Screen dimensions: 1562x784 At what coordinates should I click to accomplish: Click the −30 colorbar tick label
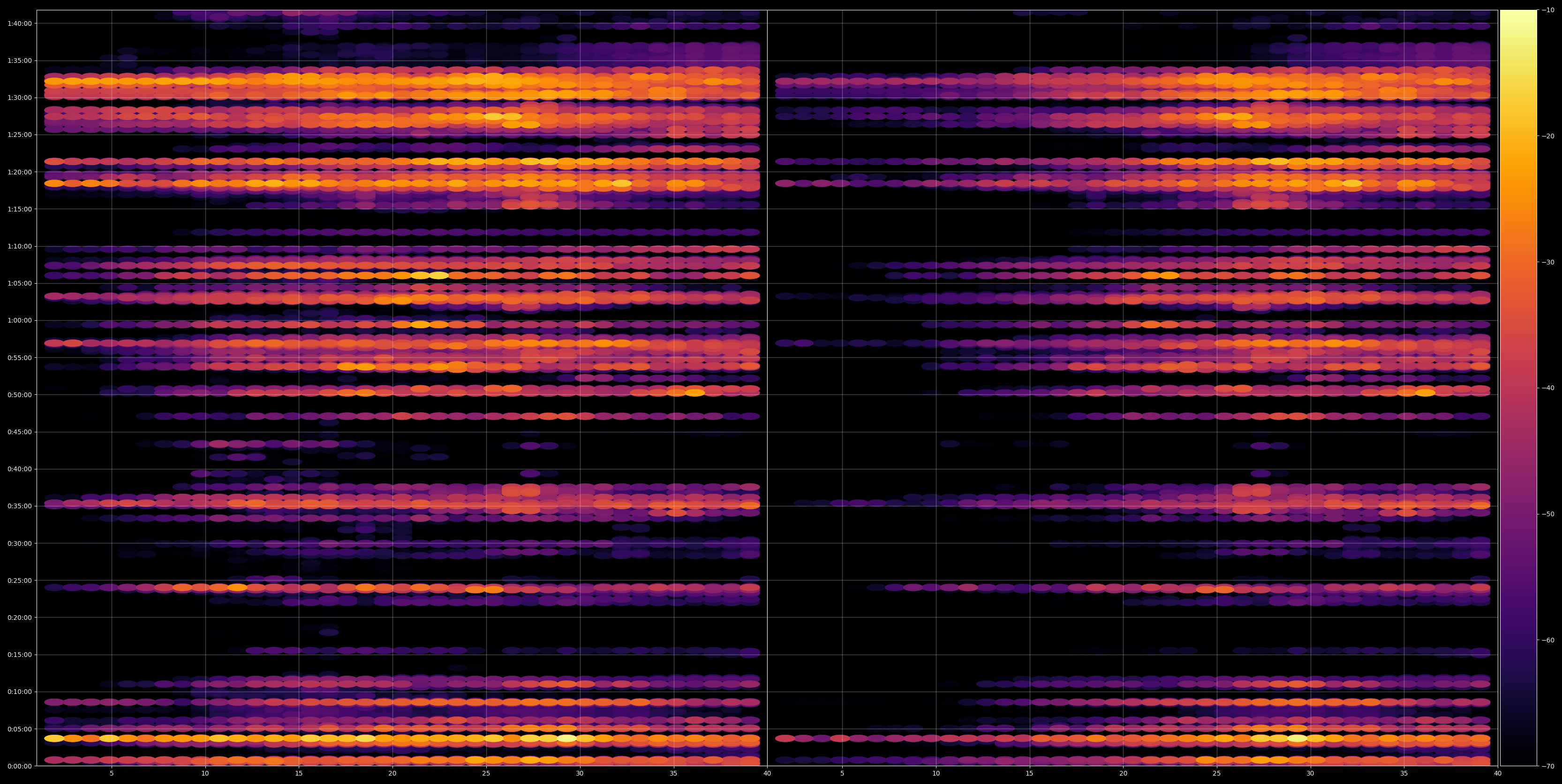(1548, 262)
